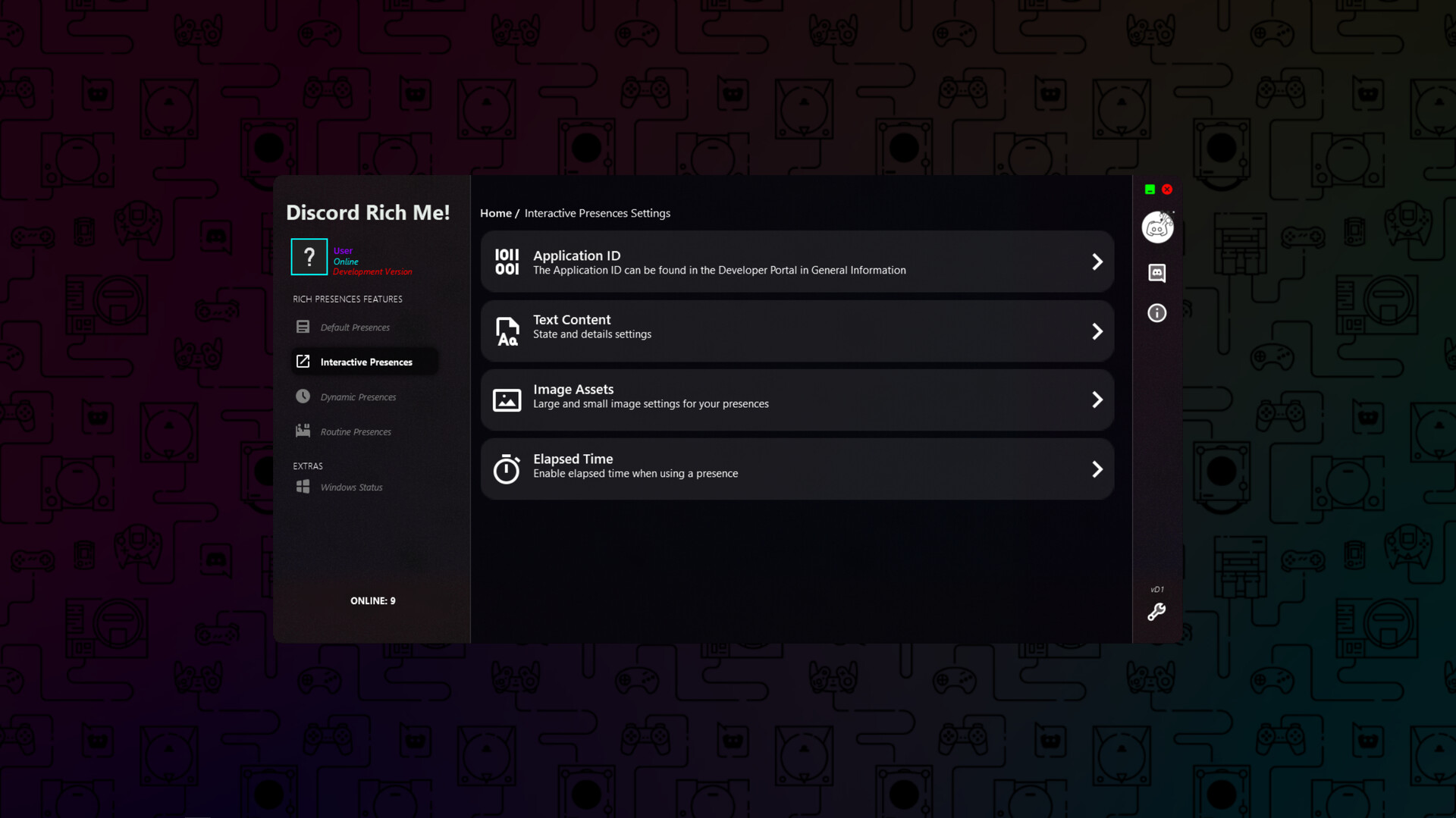The height and width of the screenshot is (818, 1456).
Task: Expand the Application ID settings chevron
Action: tap(1097, 261)
